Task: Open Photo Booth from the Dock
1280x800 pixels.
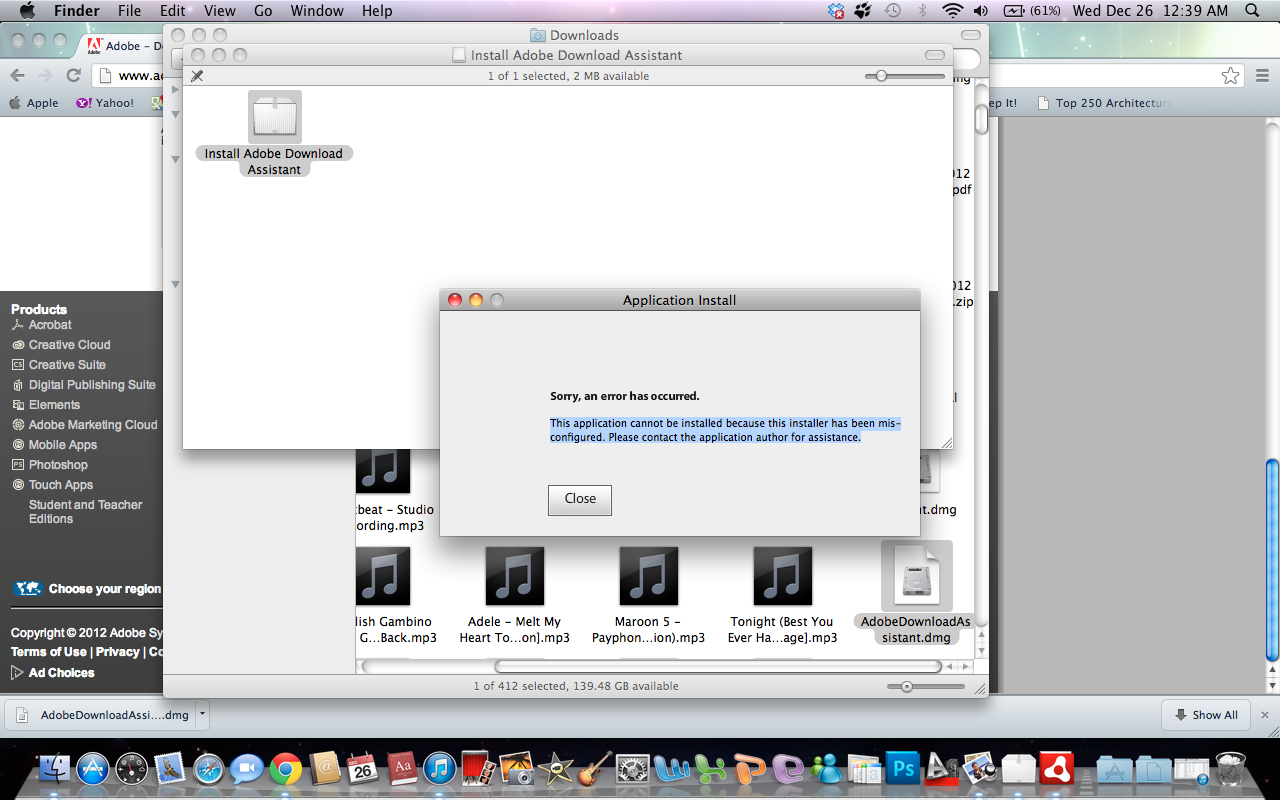Action: pos(478,768)
